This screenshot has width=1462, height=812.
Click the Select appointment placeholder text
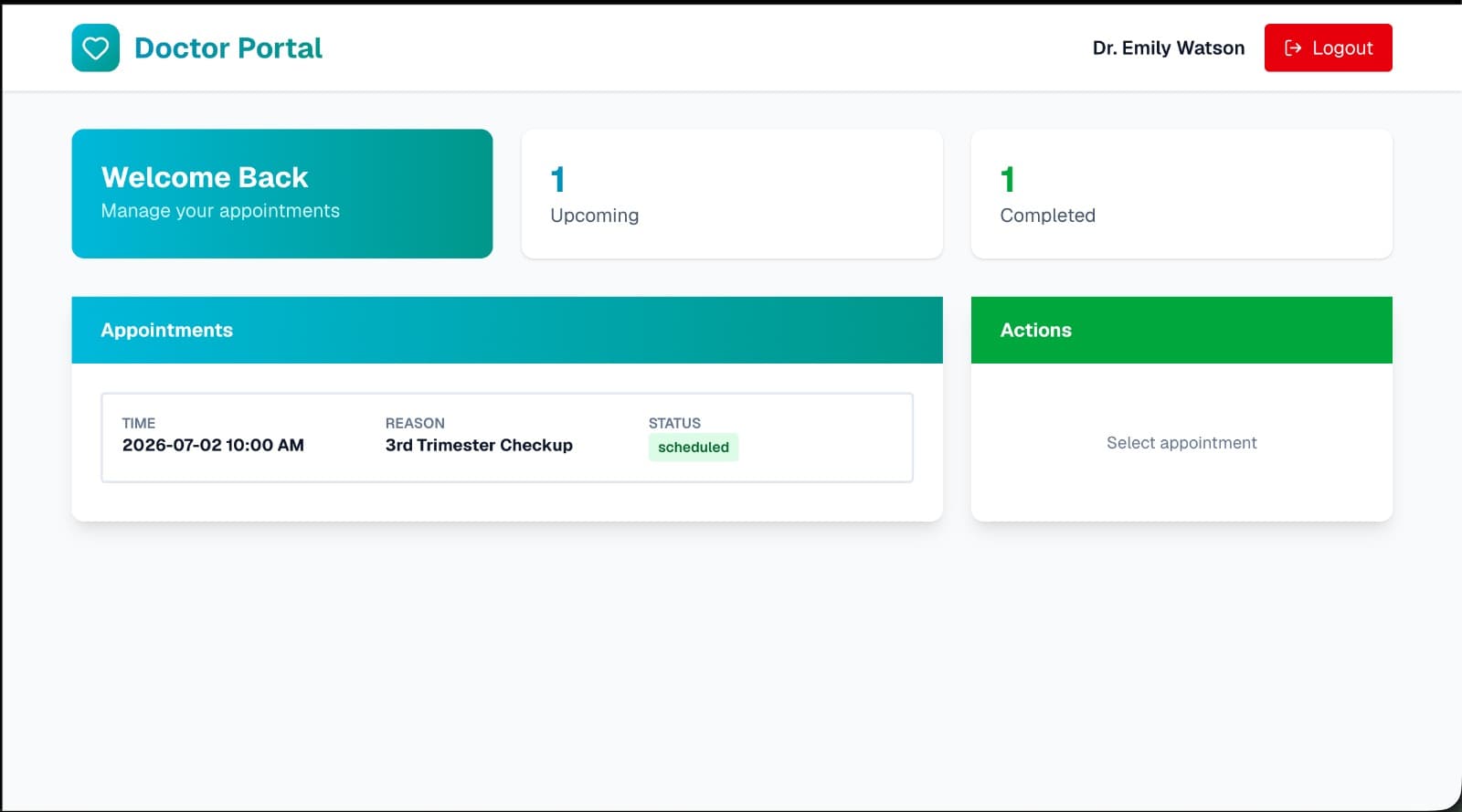pos(1181,443)
